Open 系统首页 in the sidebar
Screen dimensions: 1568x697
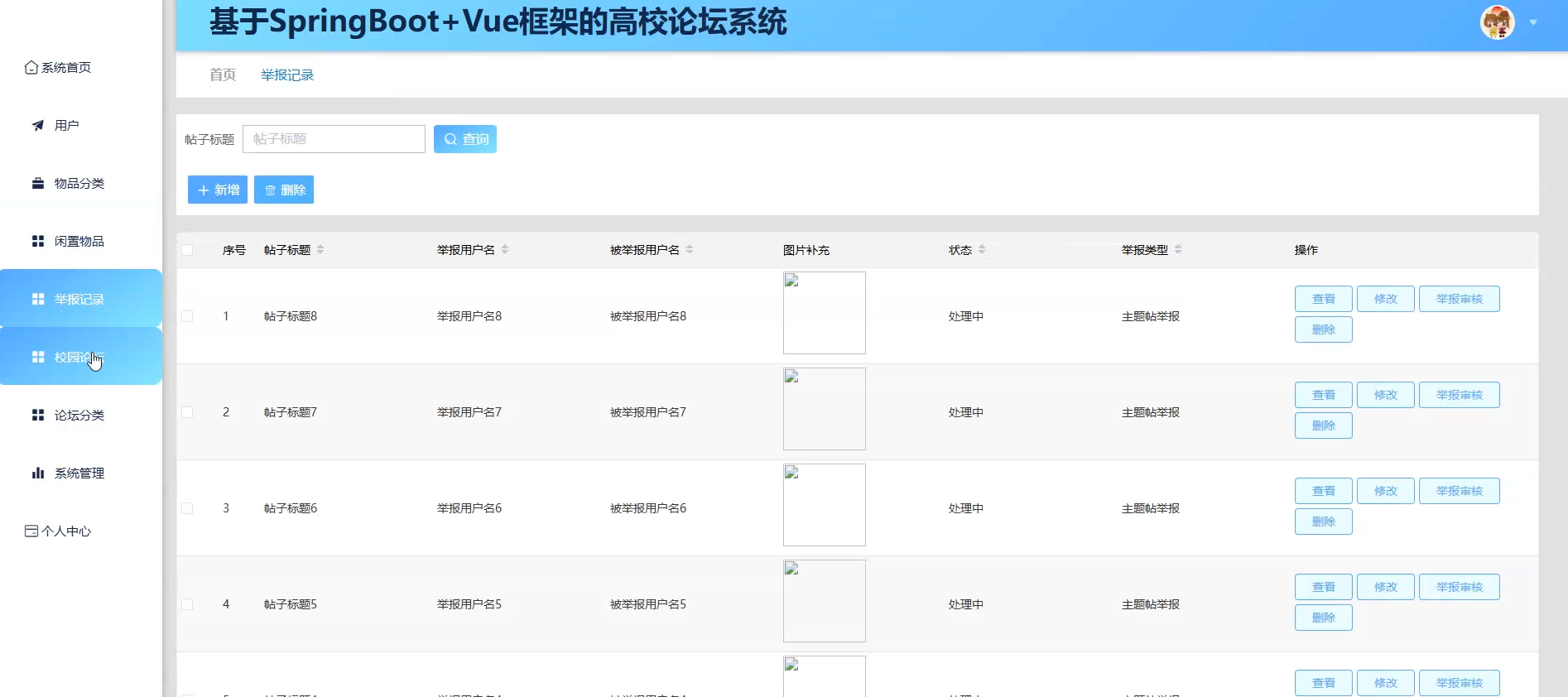coord(81,67)
